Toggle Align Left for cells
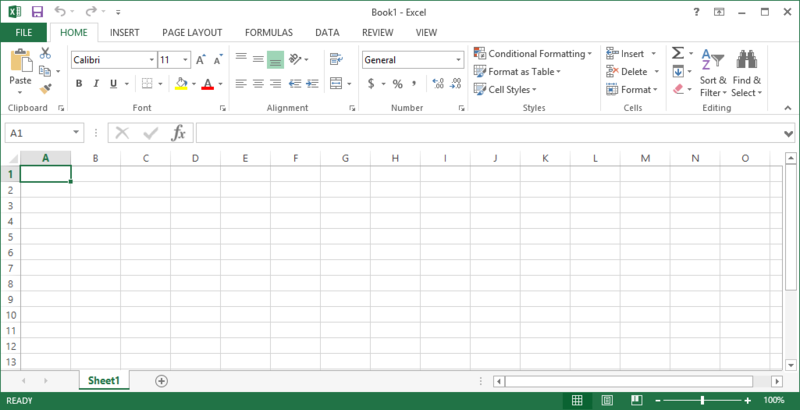 point(241,84)
